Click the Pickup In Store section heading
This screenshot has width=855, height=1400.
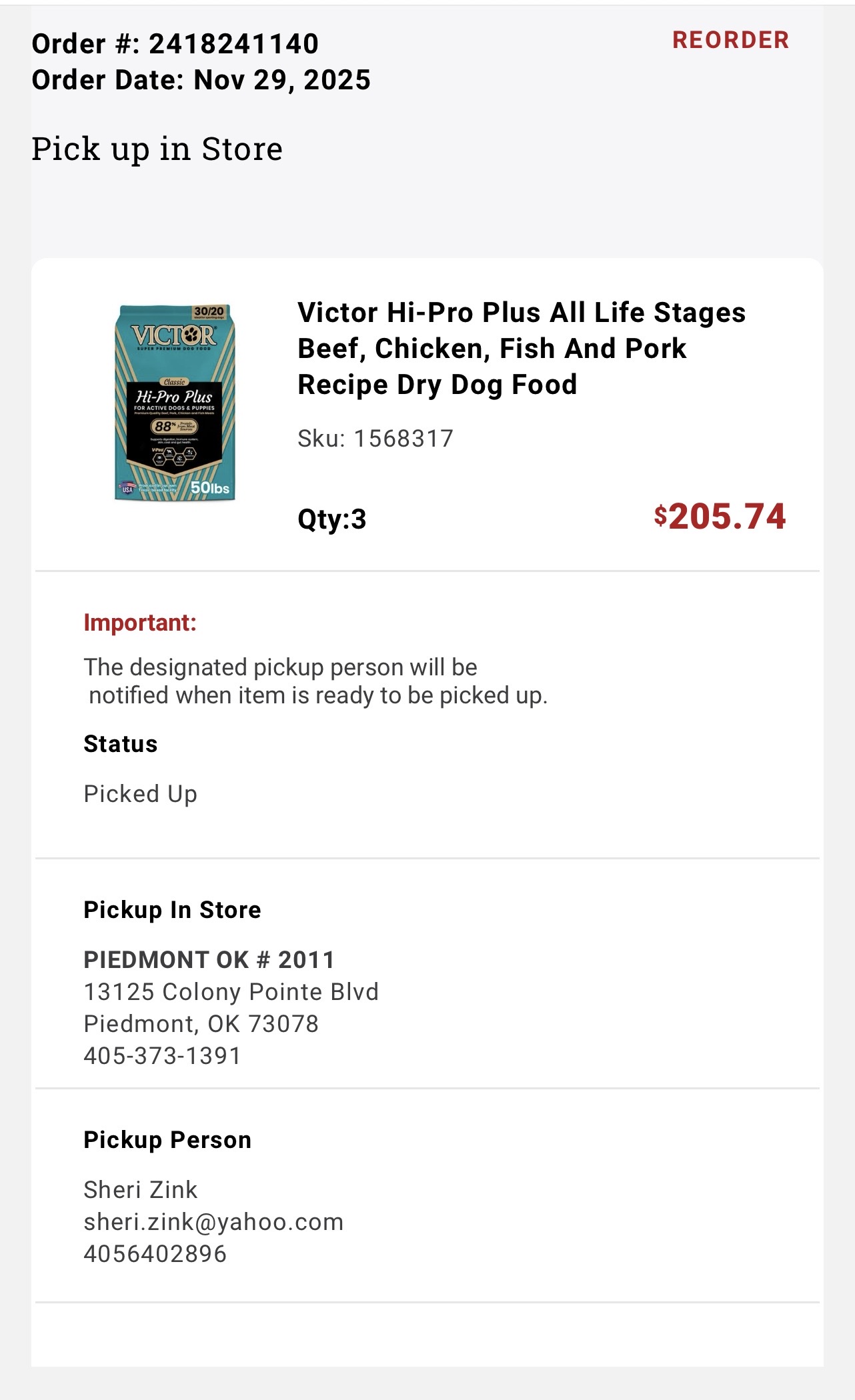click(x=172, y=910)
